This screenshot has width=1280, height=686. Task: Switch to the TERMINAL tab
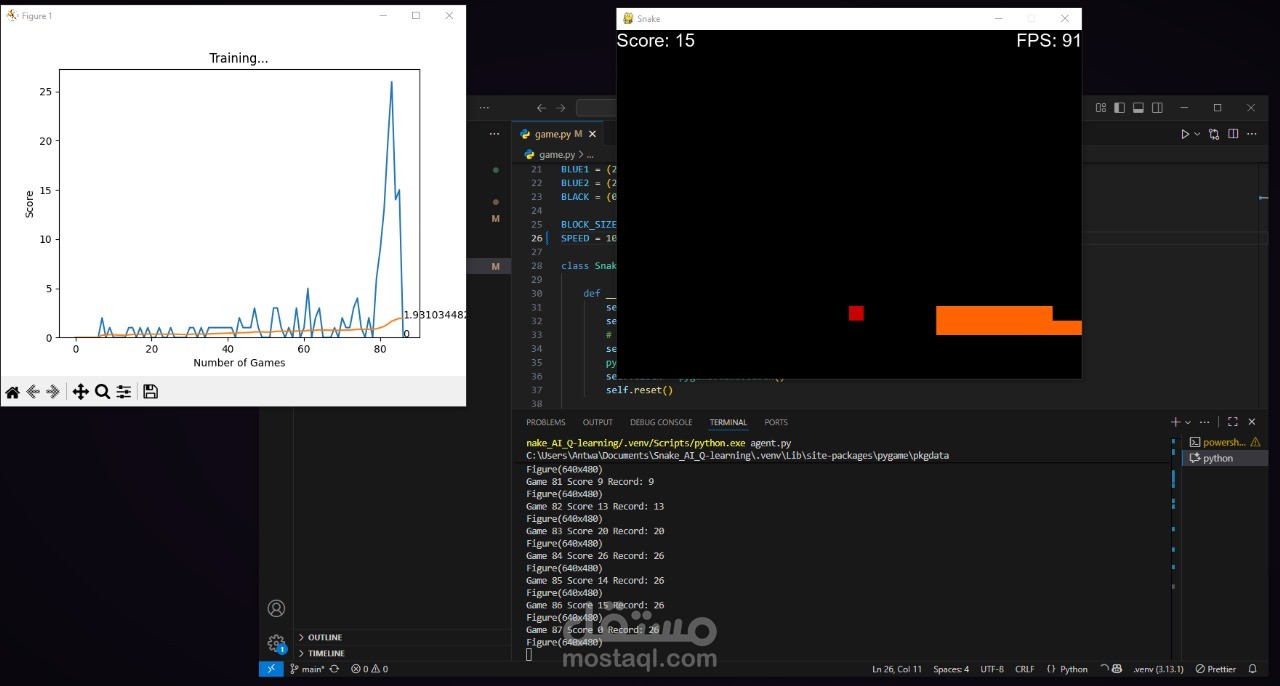coord(728,422)
